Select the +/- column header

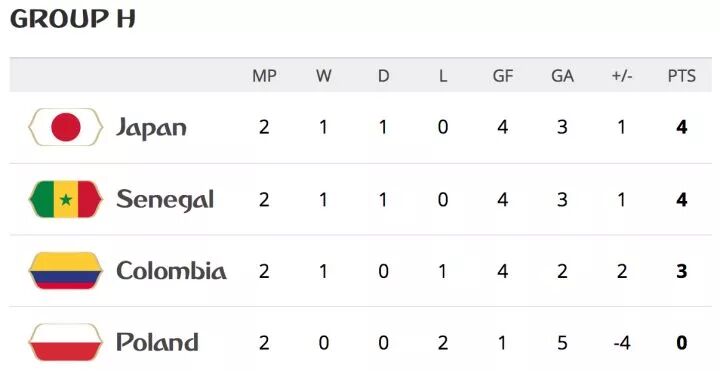coord(622,76)
